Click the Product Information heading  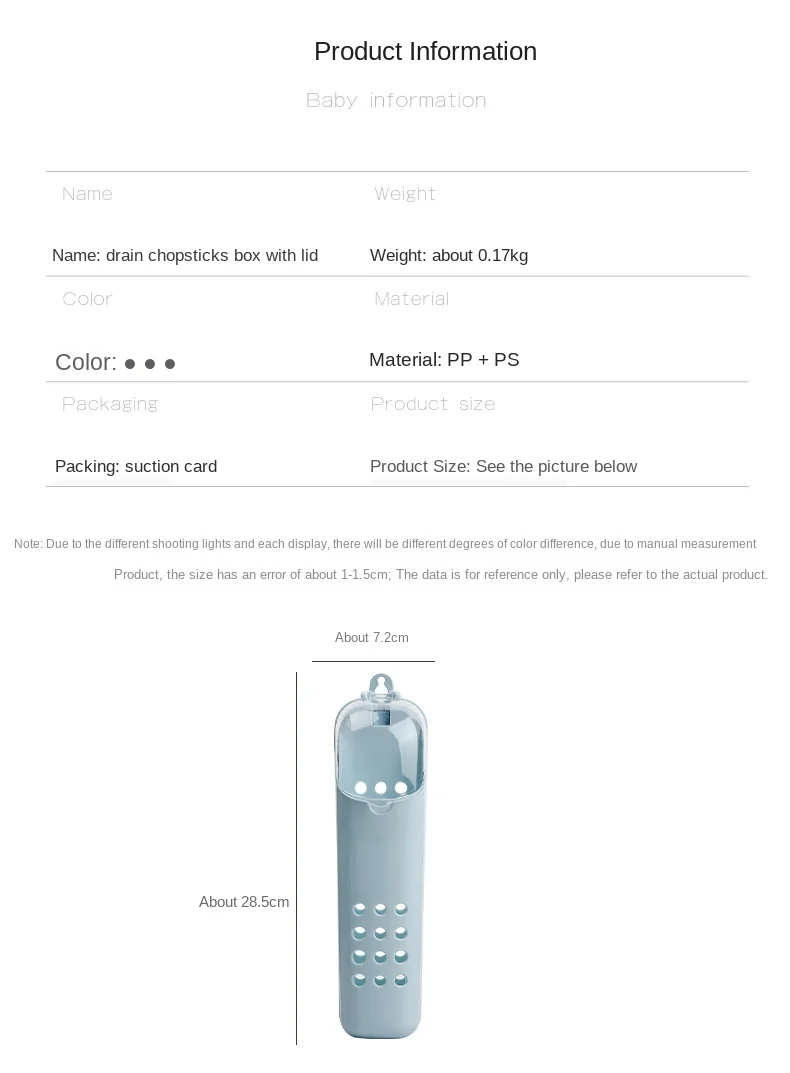click(425, 51)
